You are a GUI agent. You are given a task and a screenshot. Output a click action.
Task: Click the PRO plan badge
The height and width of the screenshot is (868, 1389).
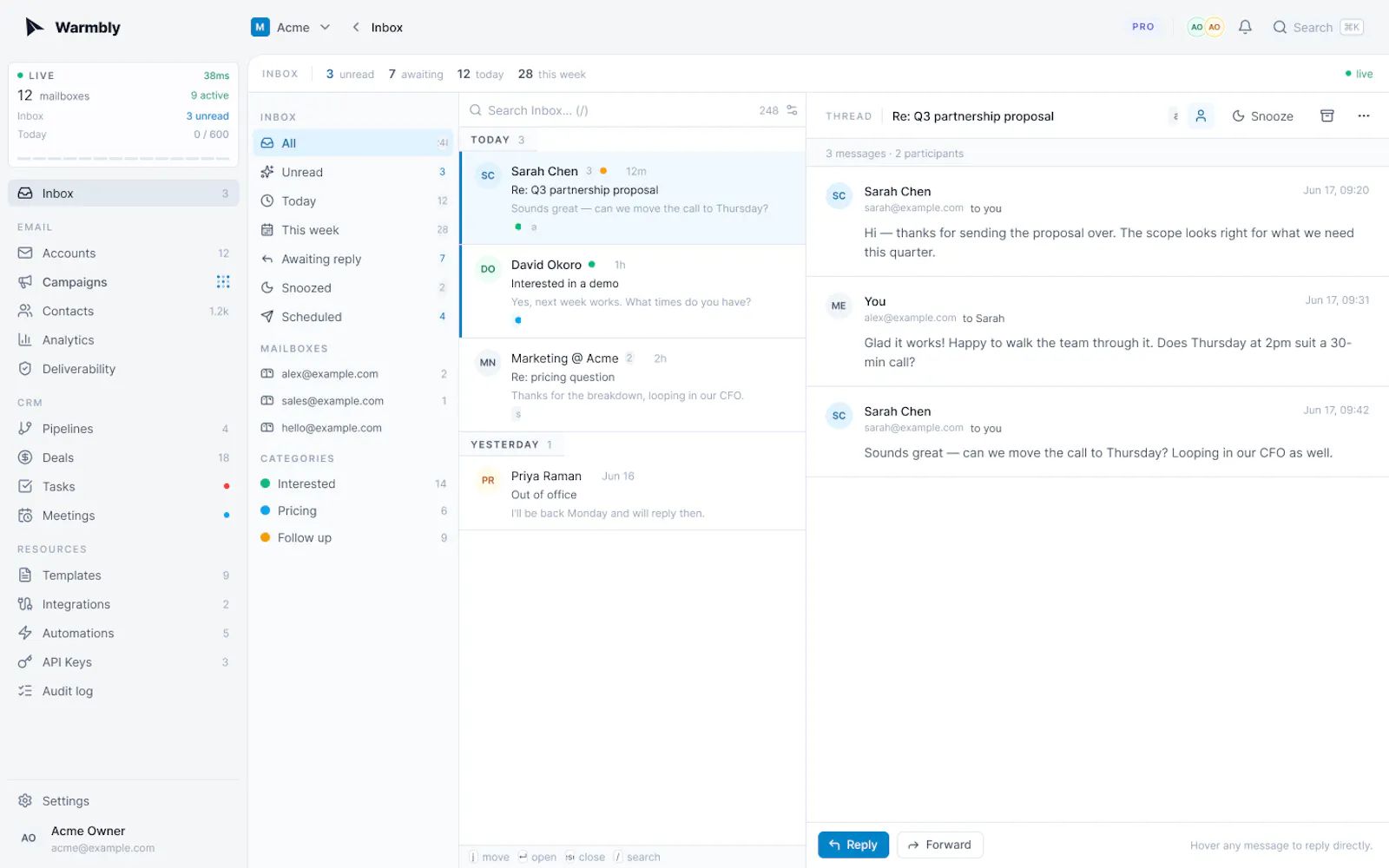[x=1142, y=27]
